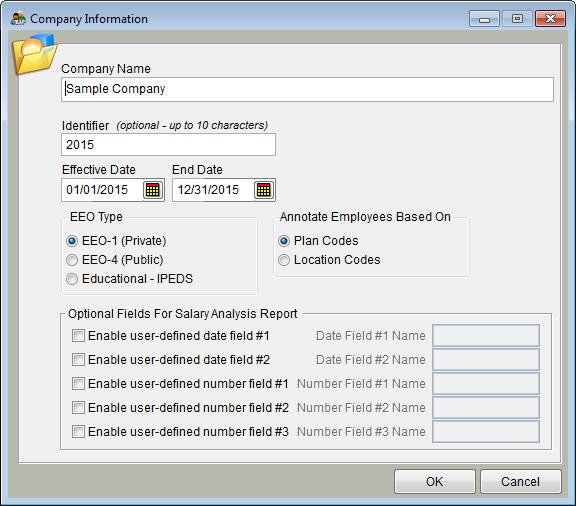Cancel the Company Information dialog
This screenshot has height=506, width=576.
(521, 481)
